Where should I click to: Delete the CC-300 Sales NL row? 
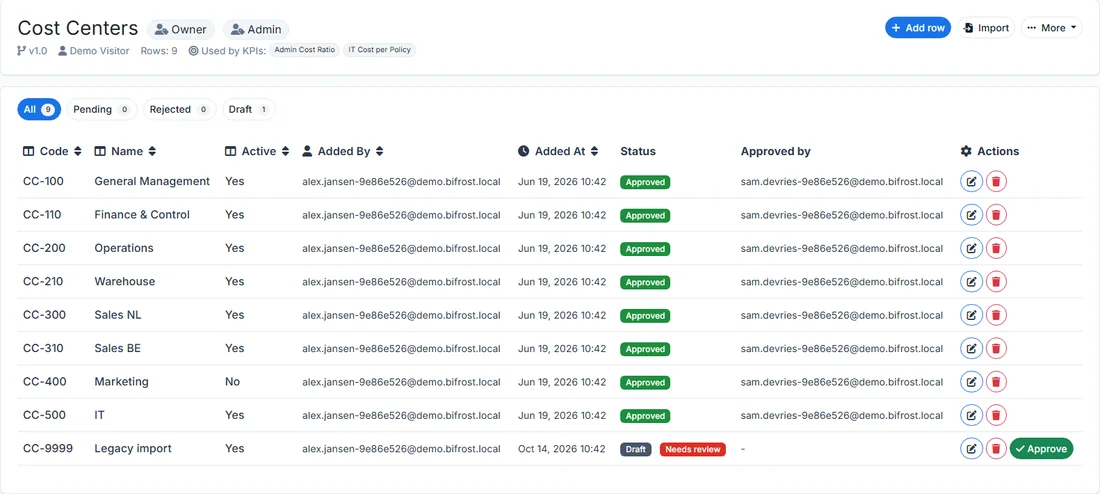point(996,315)
